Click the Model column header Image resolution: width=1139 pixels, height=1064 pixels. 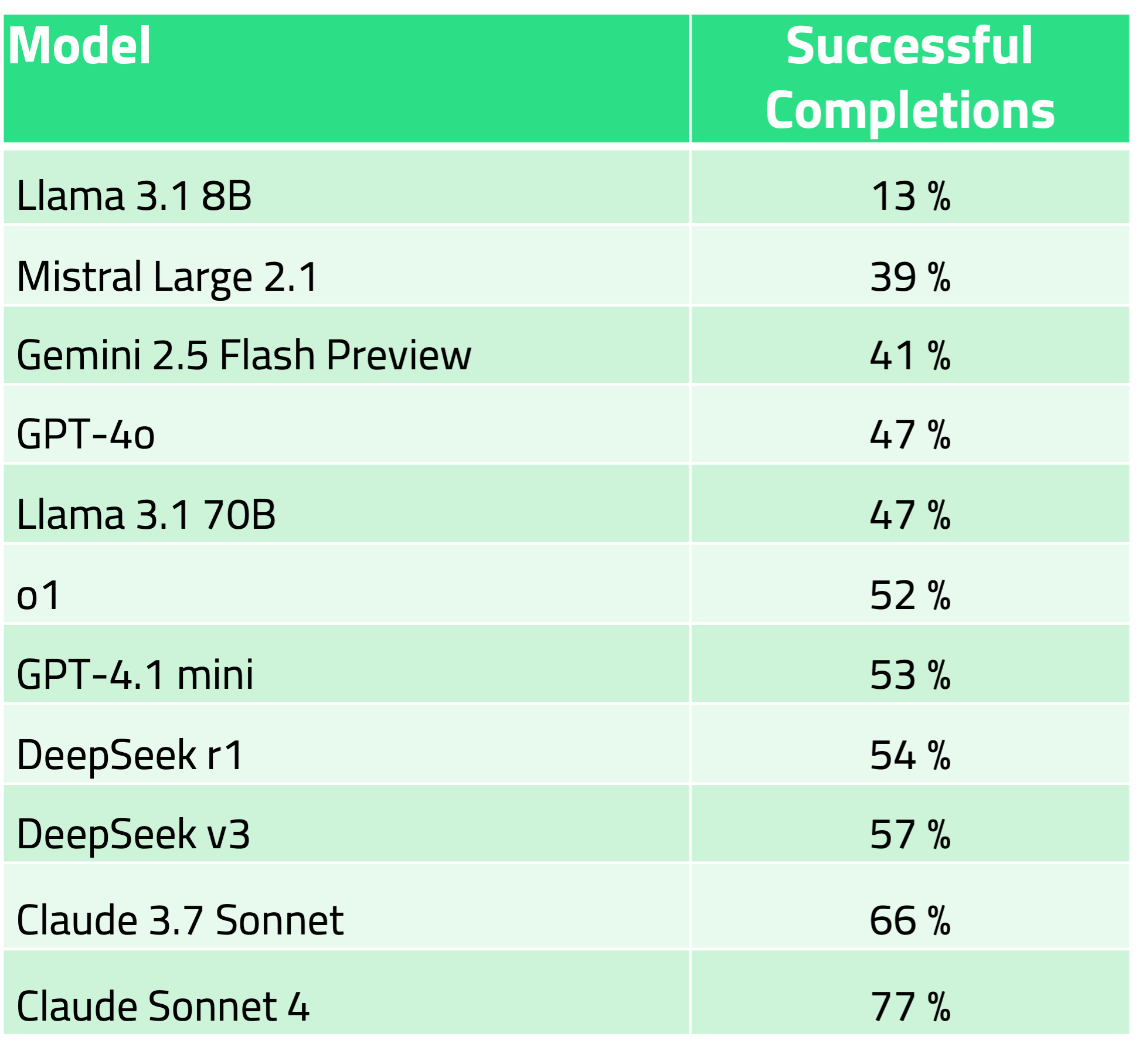[x=80, y=46]
